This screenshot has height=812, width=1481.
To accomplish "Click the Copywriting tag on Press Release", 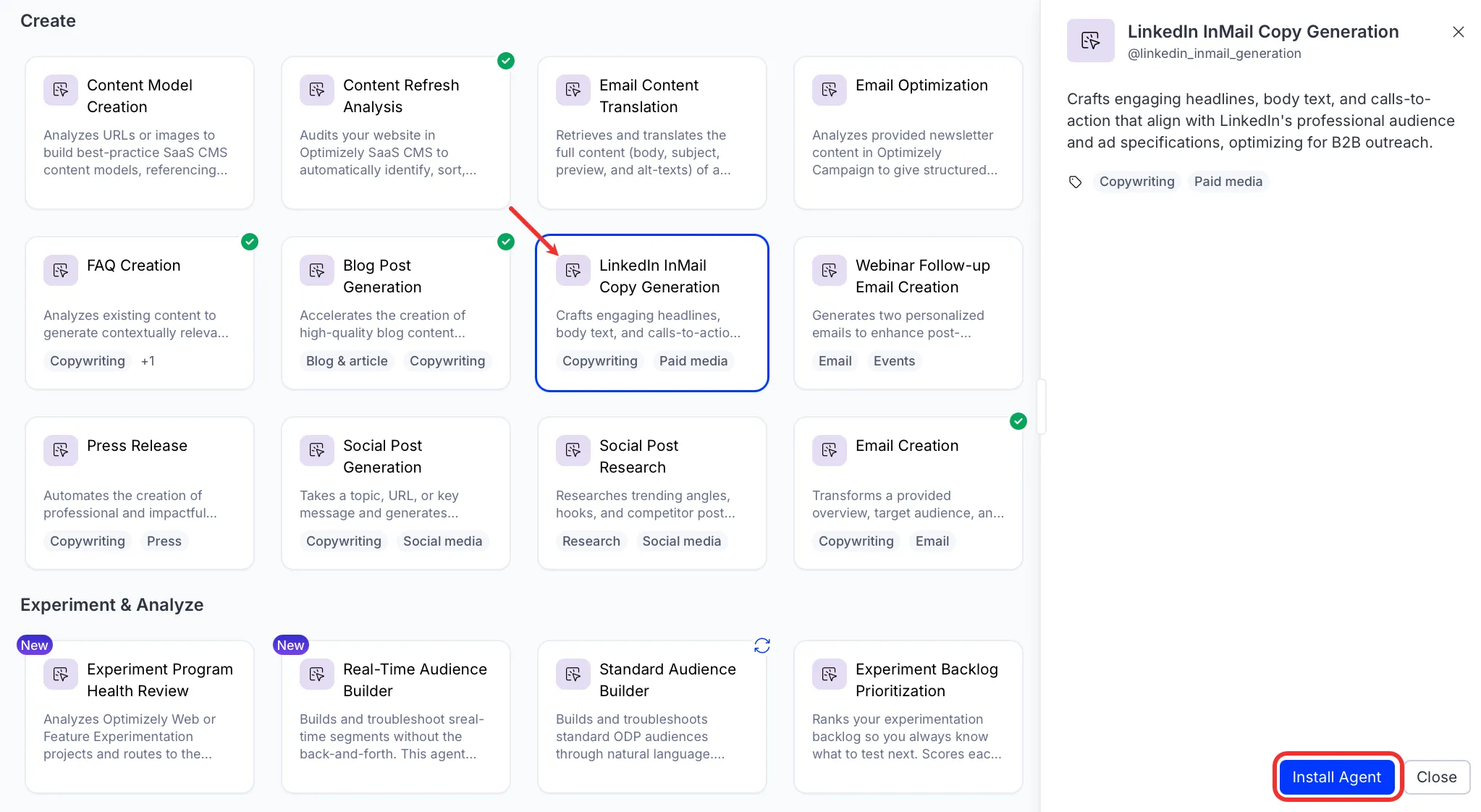I will pyautogui.click(x=88, y=541).
